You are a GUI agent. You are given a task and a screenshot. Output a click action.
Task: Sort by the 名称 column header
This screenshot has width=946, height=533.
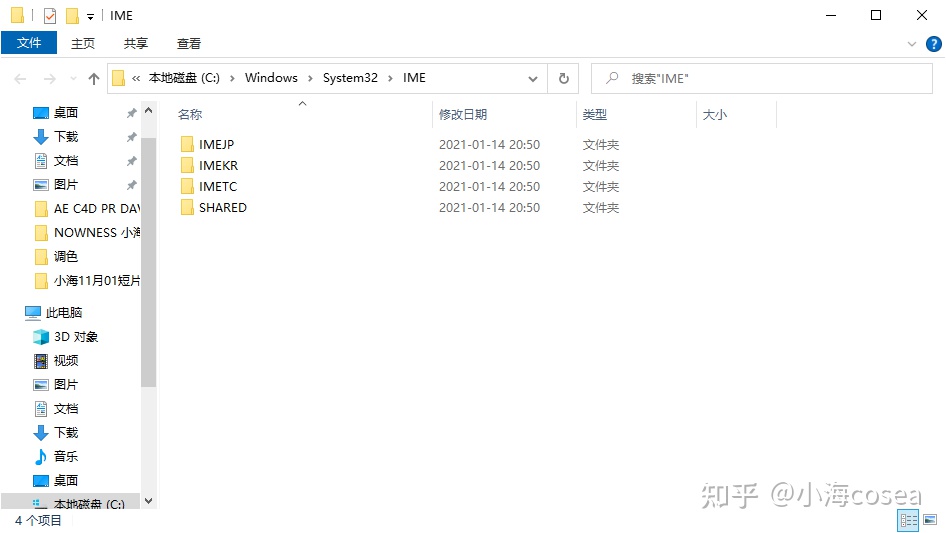[x=190, y=115]
